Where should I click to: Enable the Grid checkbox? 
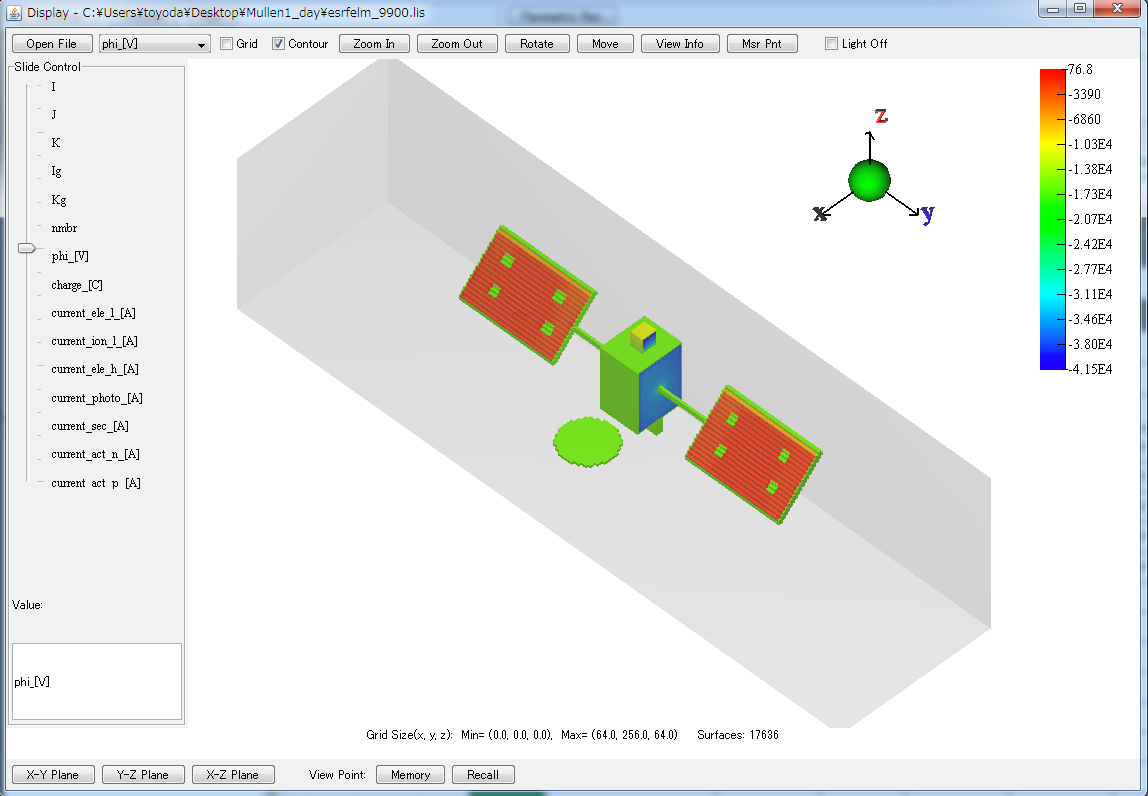(226, 44)
